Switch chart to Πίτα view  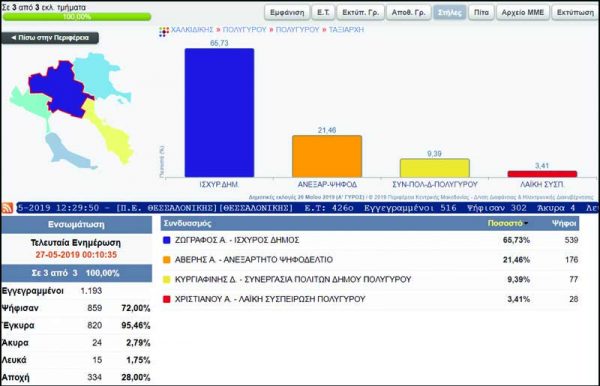pyautogui.click(x=481, y=12)
